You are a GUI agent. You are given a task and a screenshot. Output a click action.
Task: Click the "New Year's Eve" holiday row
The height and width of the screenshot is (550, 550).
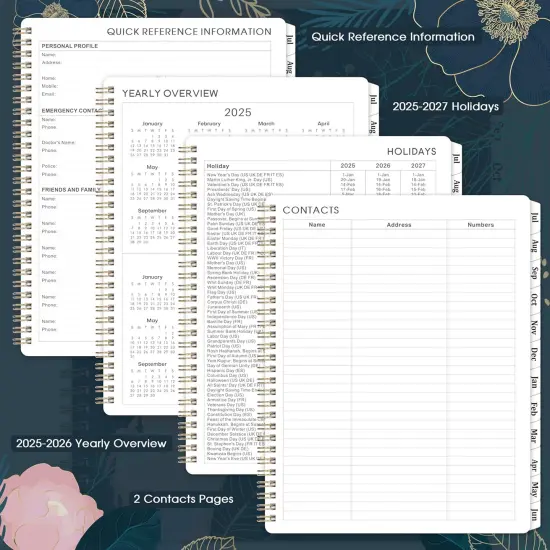235,458
